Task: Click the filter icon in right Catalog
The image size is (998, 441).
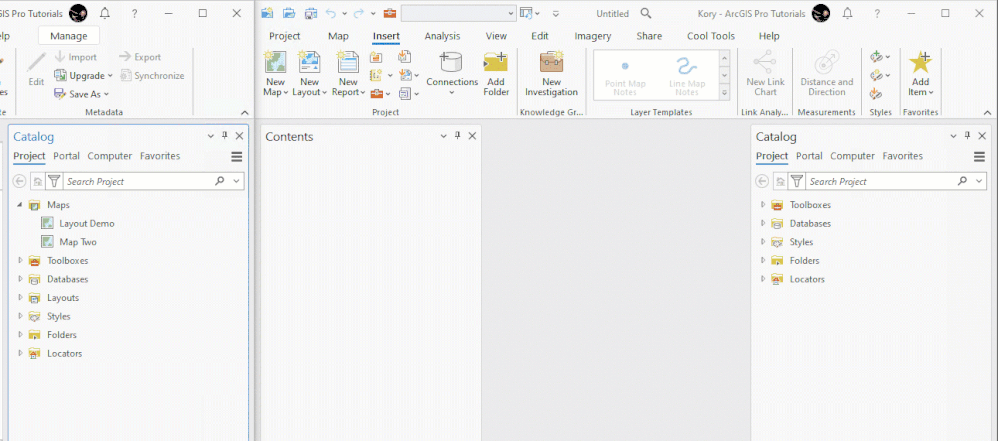Action: tap(796, 181)
